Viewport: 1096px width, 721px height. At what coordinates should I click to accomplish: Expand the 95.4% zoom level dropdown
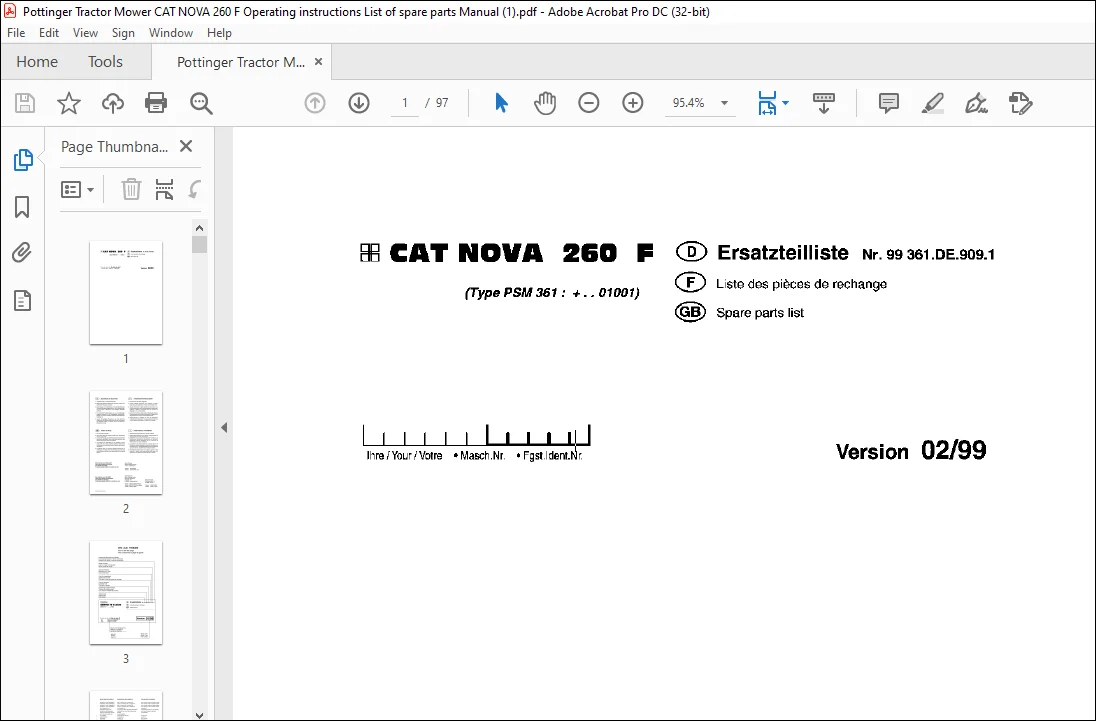click(725, 103)
